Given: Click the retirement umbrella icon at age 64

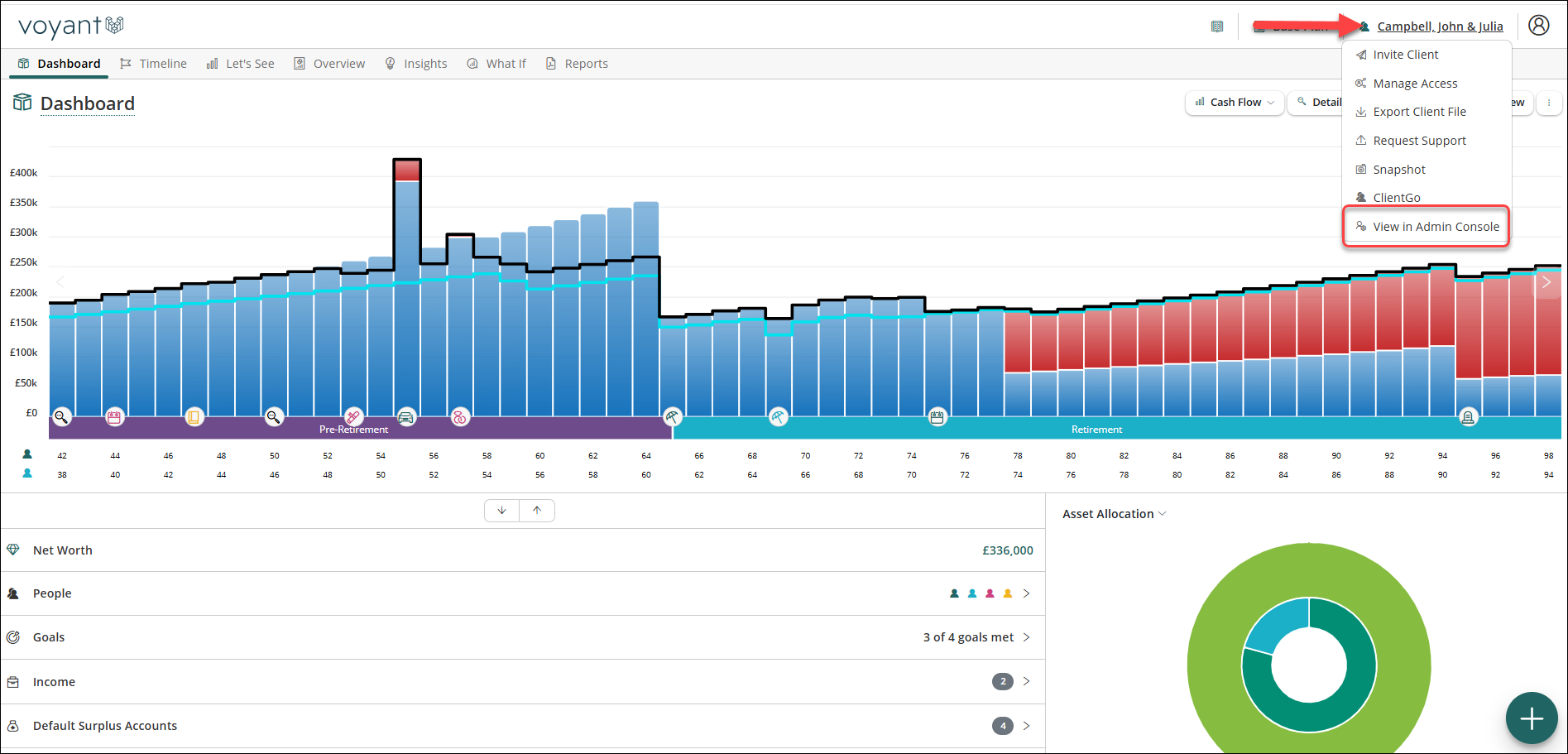Looking at the screenshot, I should coord(672,416).
